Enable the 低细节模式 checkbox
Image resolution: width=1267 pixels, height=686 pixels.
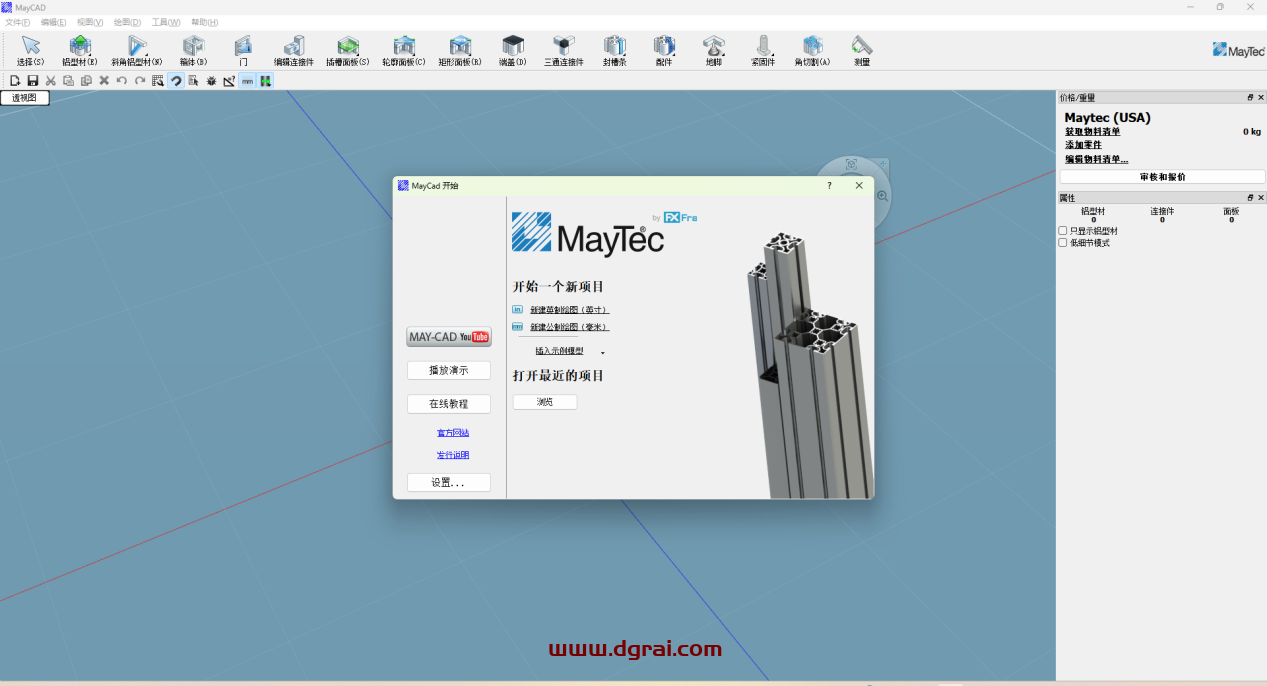click(x=1063, y=243)
